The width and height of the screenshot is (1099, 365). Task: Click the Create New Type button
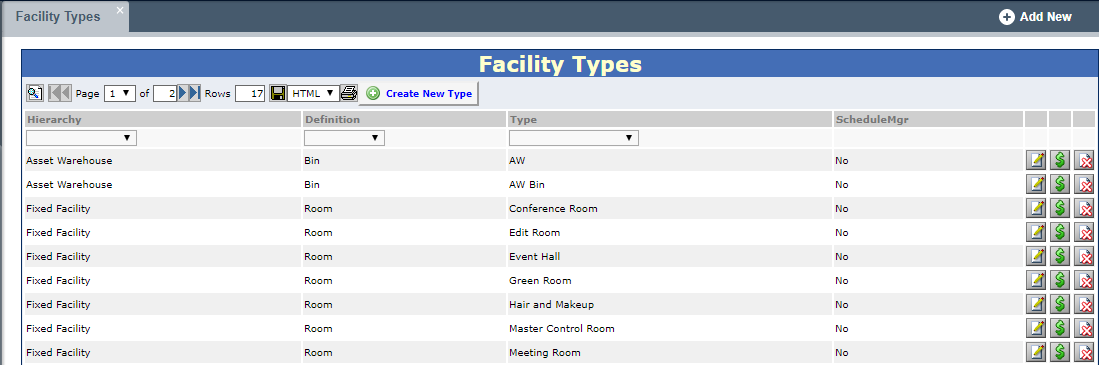[419, 93]
